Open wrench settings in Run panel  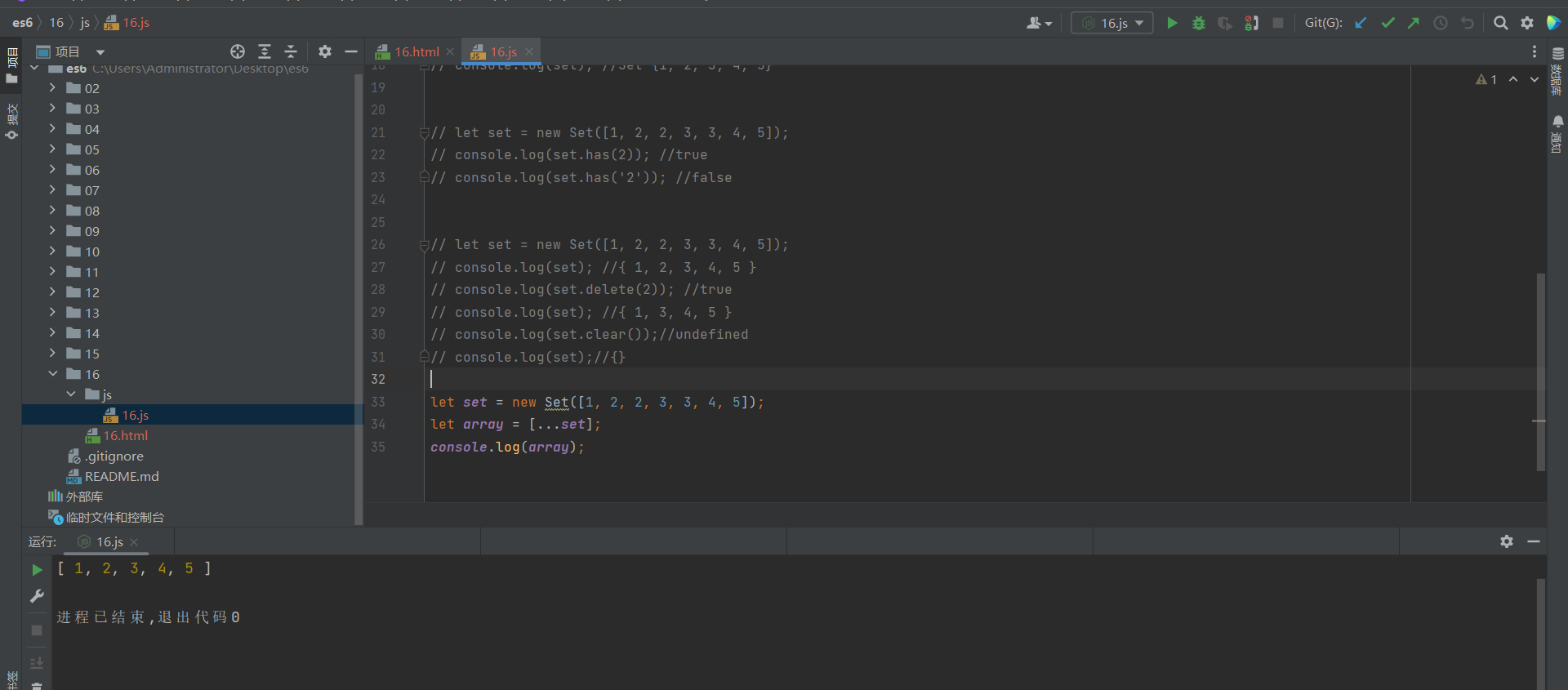[37, 597]
